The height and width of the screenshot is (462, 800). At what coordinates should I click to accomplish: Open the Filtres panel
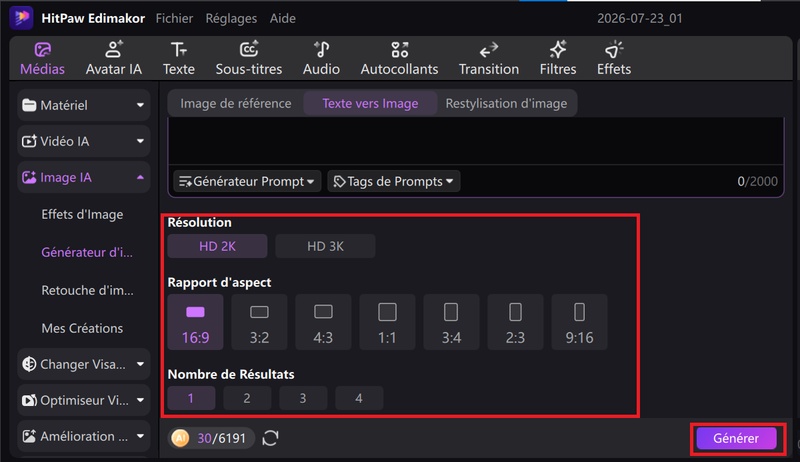[x=558, y=59]
